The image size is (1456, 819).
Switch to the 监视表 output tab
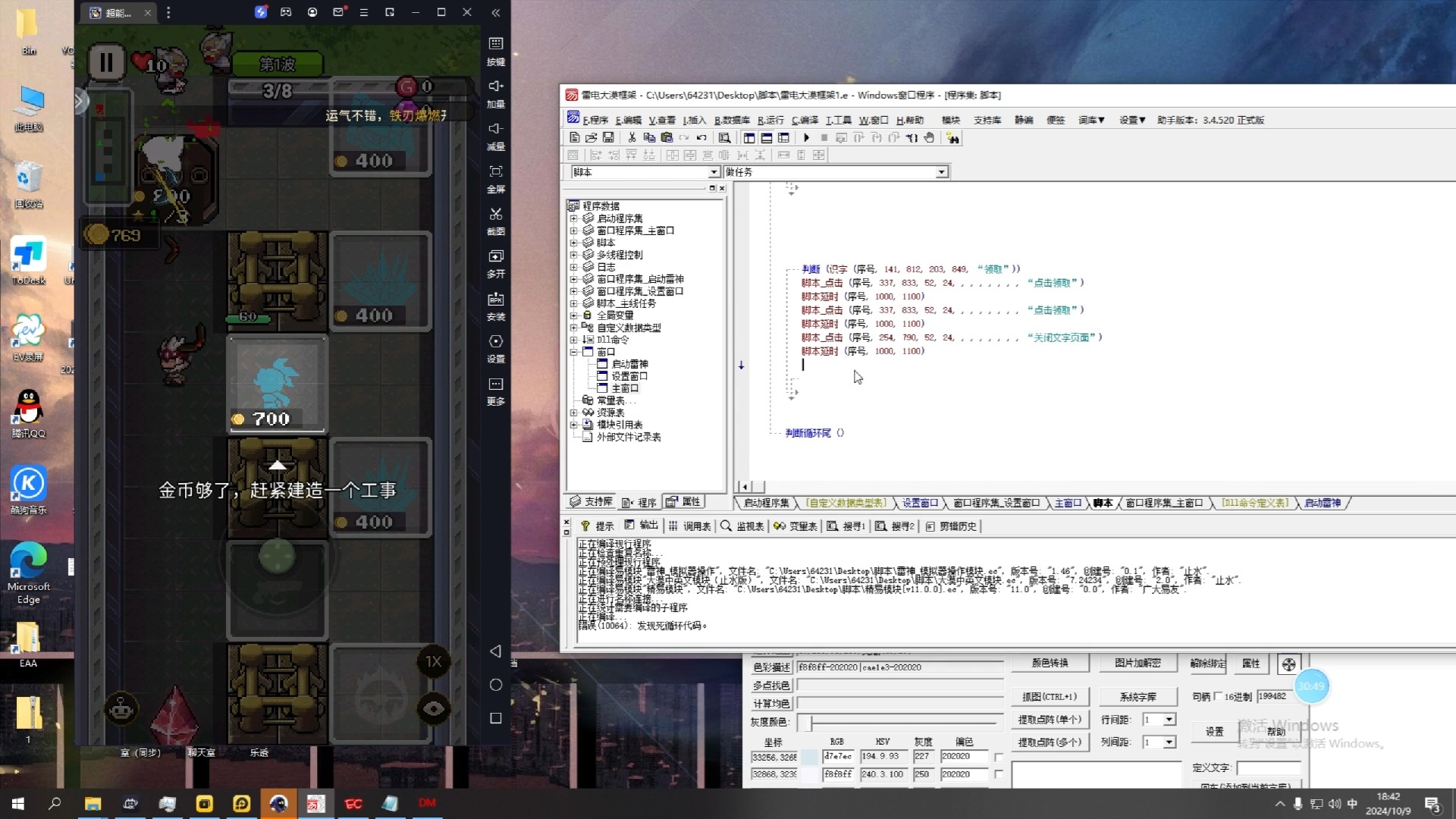point(742,526)
